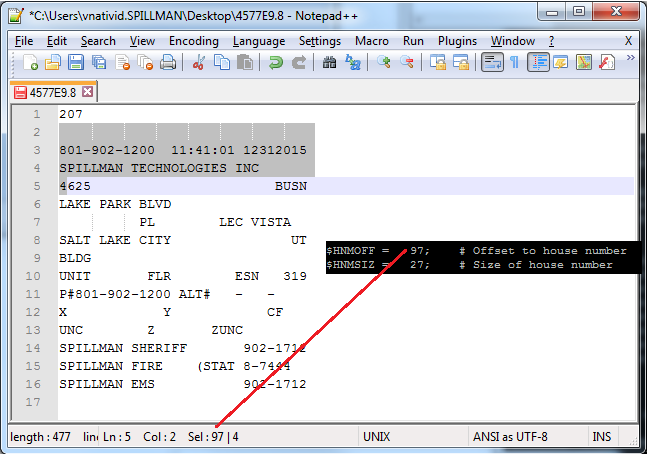The image size is (647, 454).
Task: Click UNIX line ending in status bar
Action: click(376, 437)
